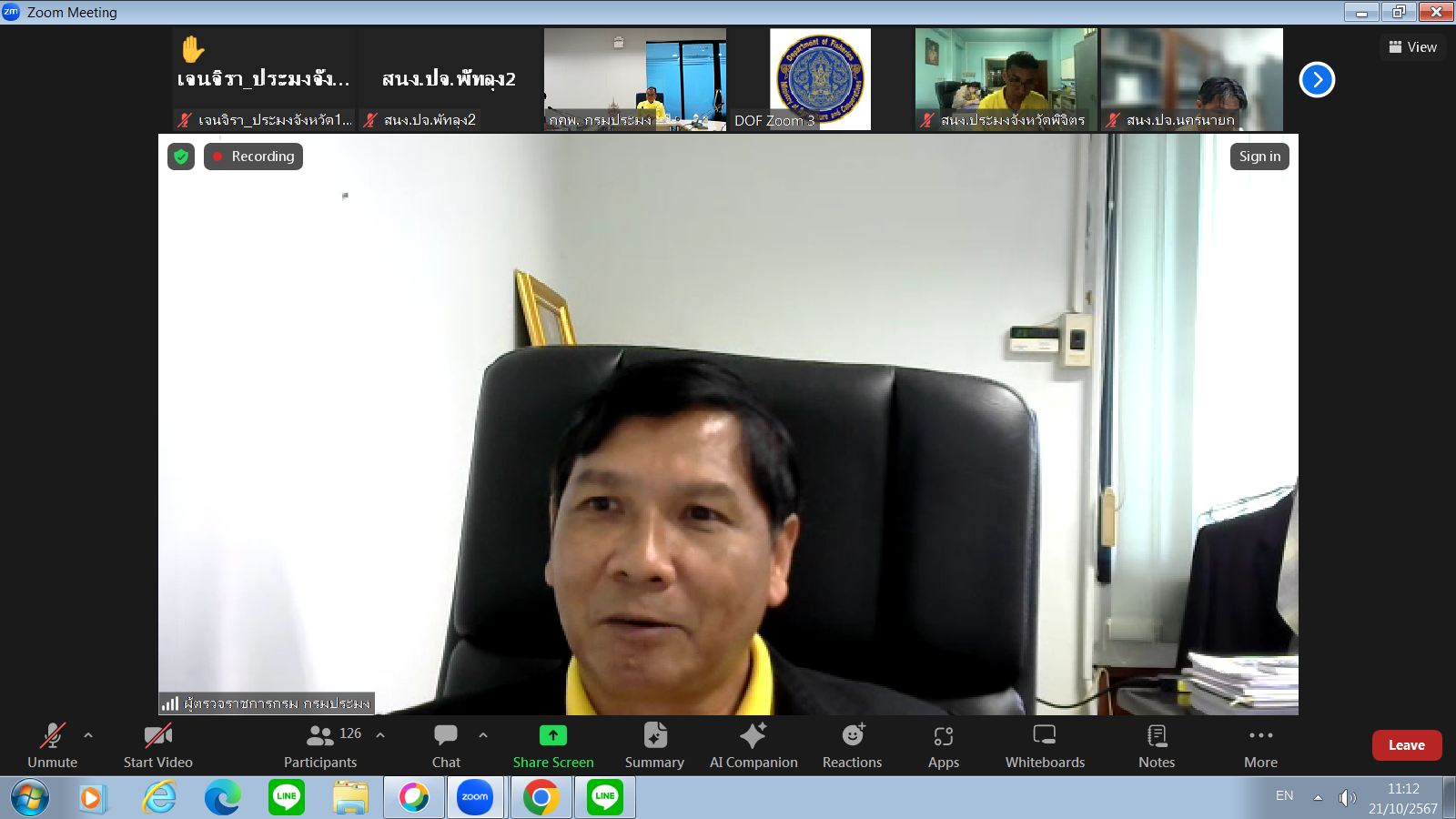The width and height of the screenshot is (1456, 819).
Task: Click the Recording indicator
Action: 253,157
